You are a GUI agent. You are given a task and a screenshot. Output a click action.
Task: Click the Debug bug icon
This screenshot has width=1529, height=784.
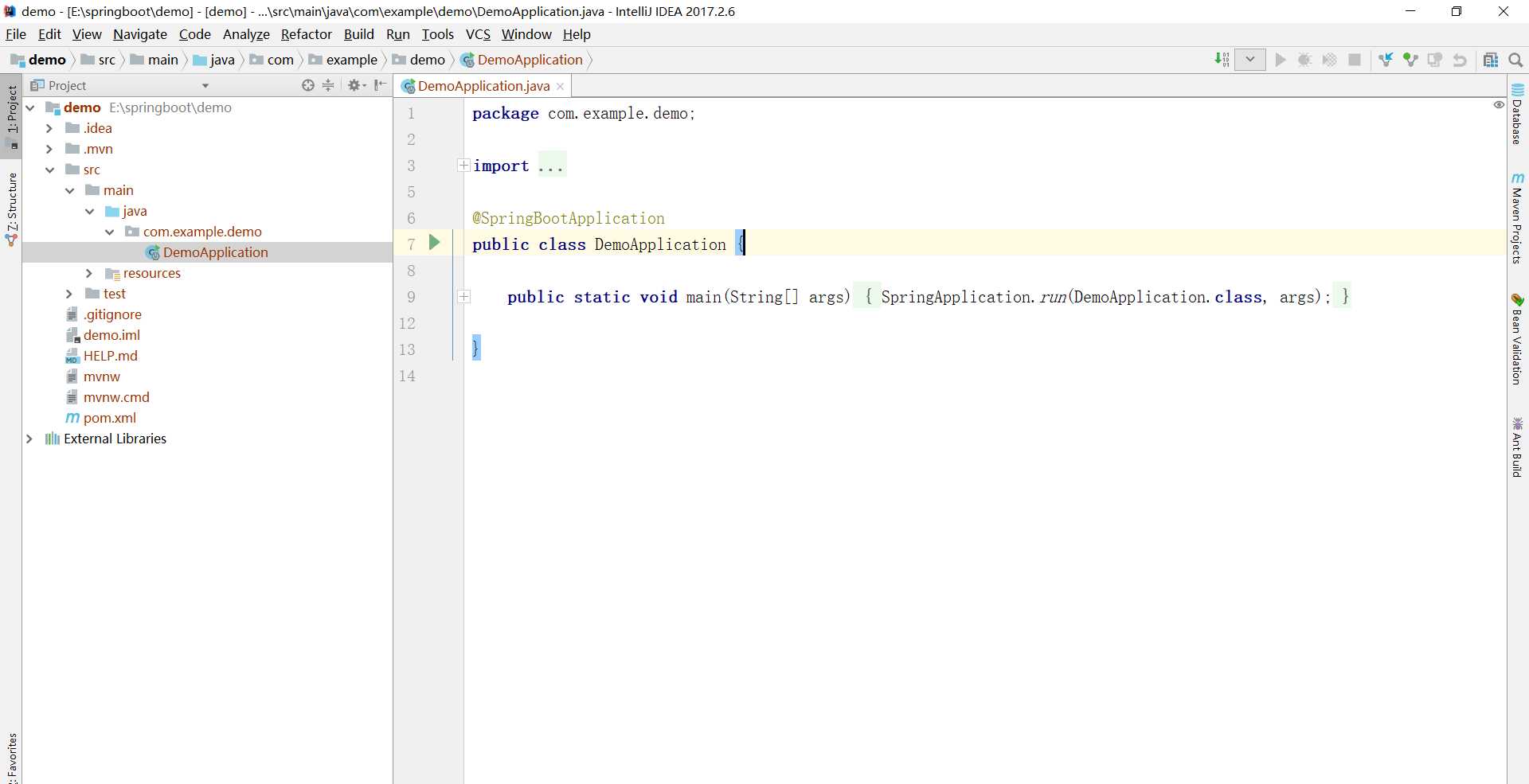1304,60
